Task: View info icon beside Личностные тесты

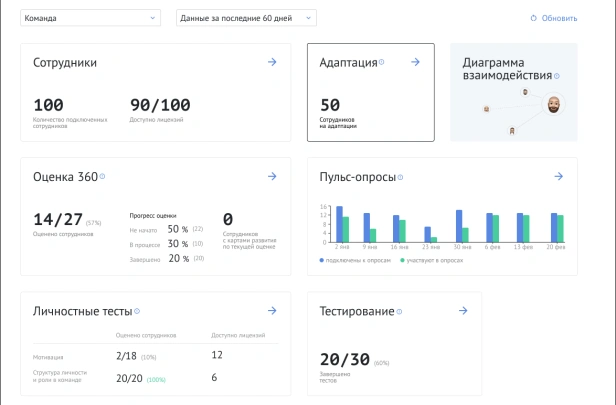Action: [x=137, y=311]
